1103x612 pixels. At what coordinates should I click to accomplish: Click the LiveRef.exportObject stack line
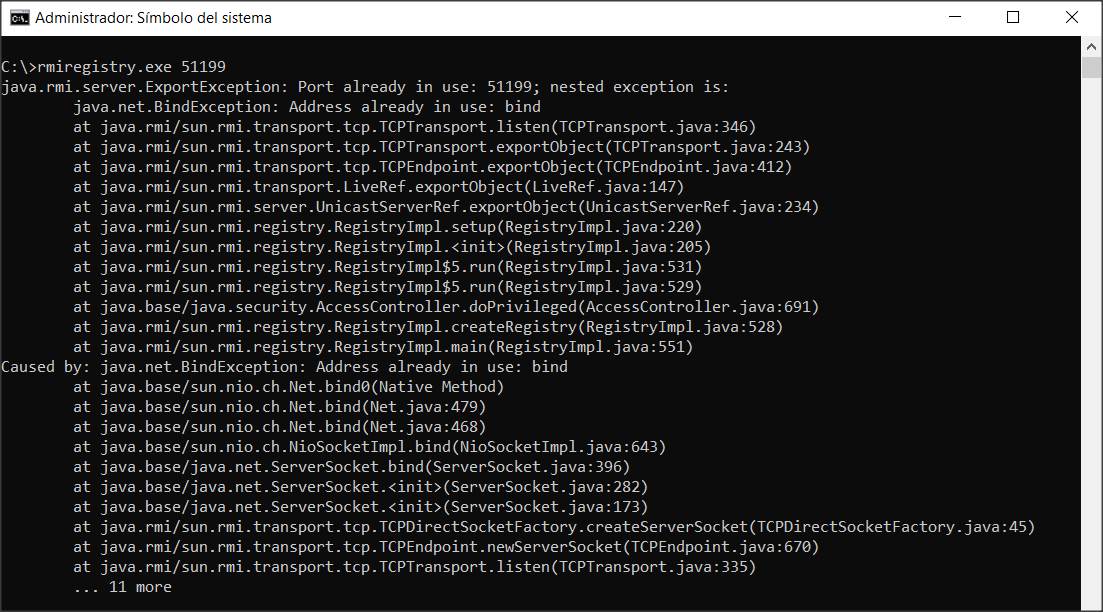click(x=378, y=187)
